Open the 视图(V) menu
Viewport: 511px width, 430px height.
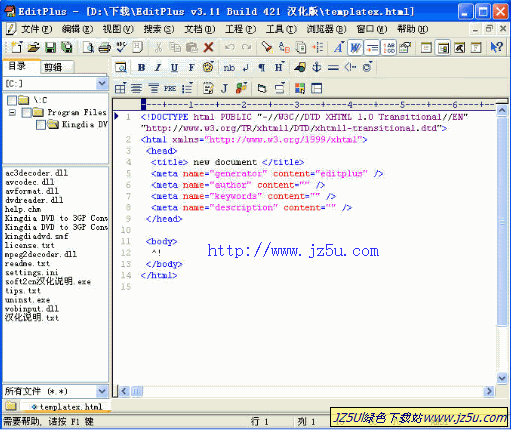118,29
